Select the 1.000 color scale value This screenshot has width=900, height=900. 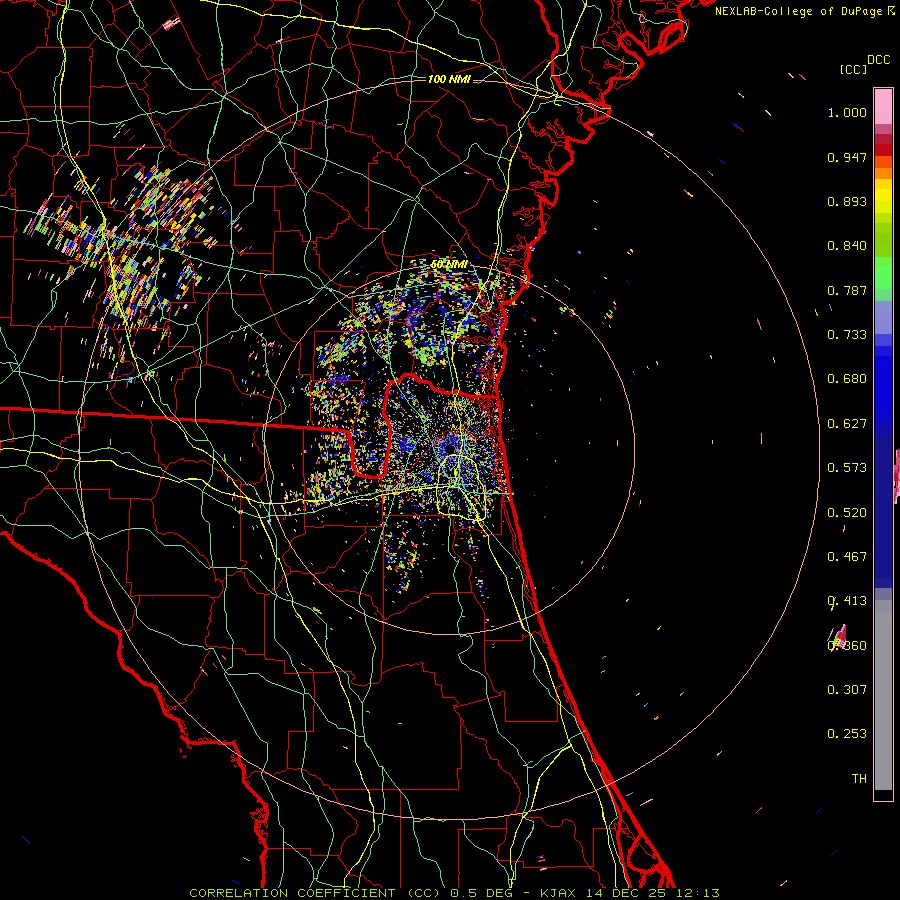click(x=847, y=112)
